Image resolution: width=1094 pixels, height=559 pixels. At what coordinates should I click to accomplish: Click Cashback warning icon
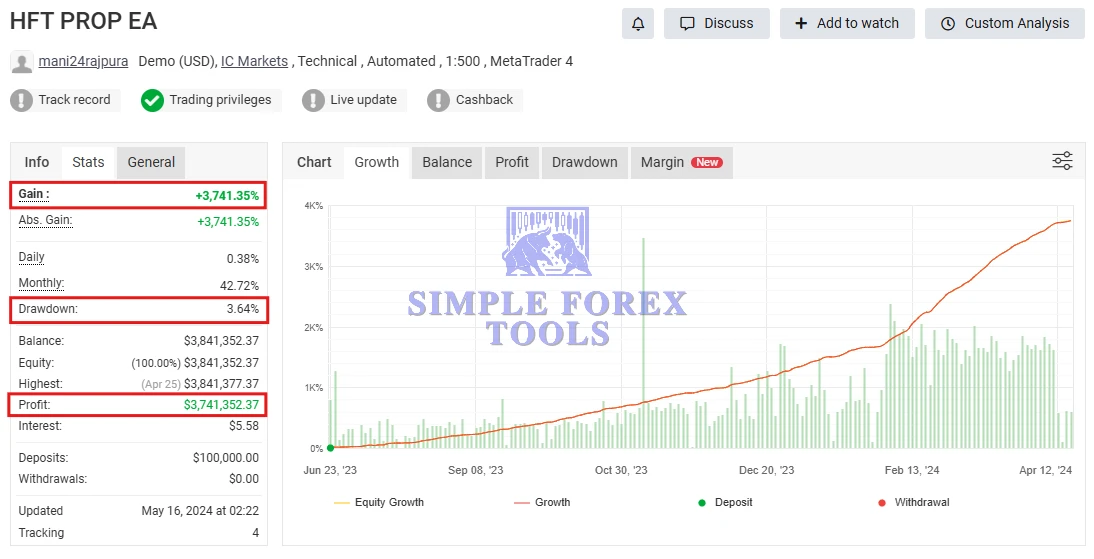point(438,100)
